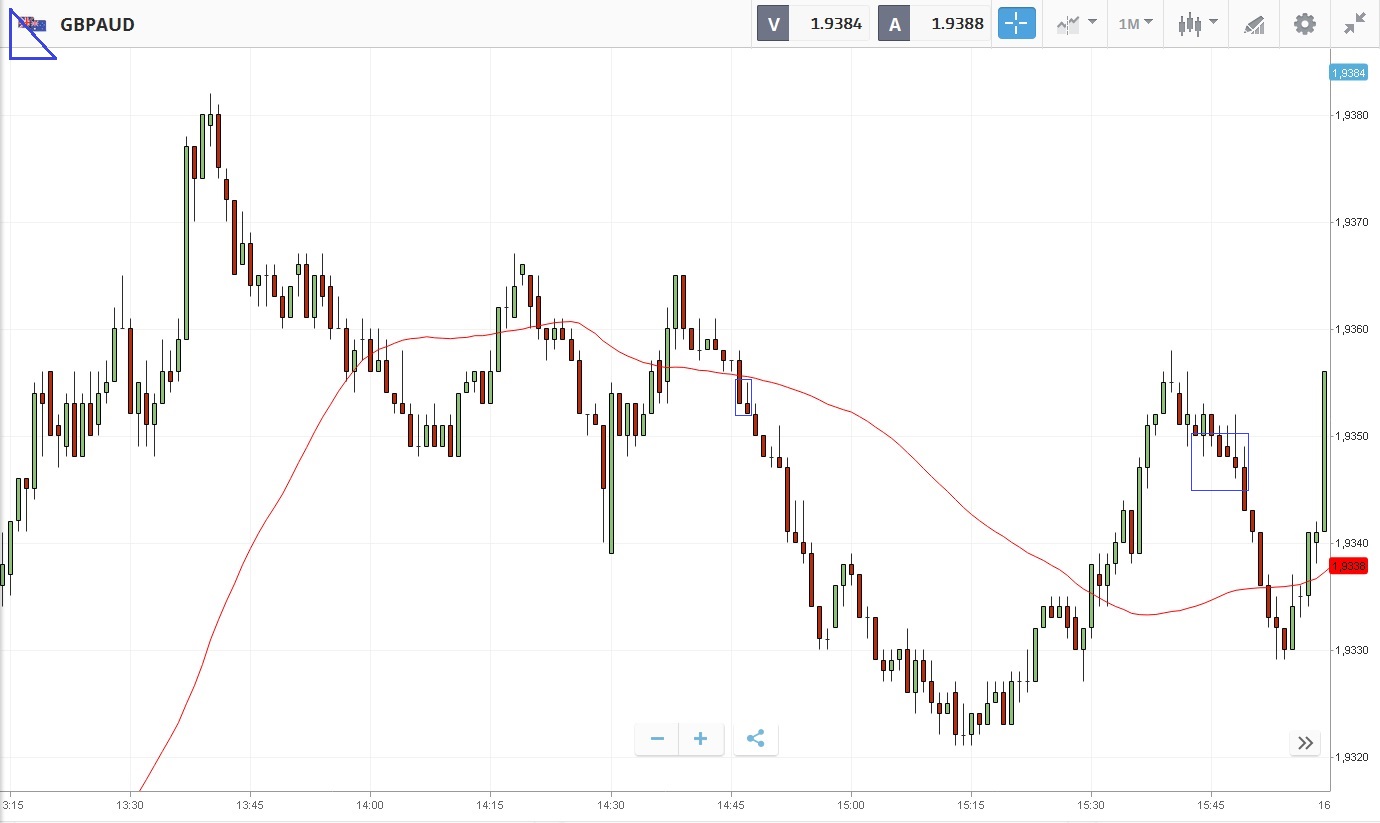Click the 1,9360 price axis label

tap(1351, 329)
